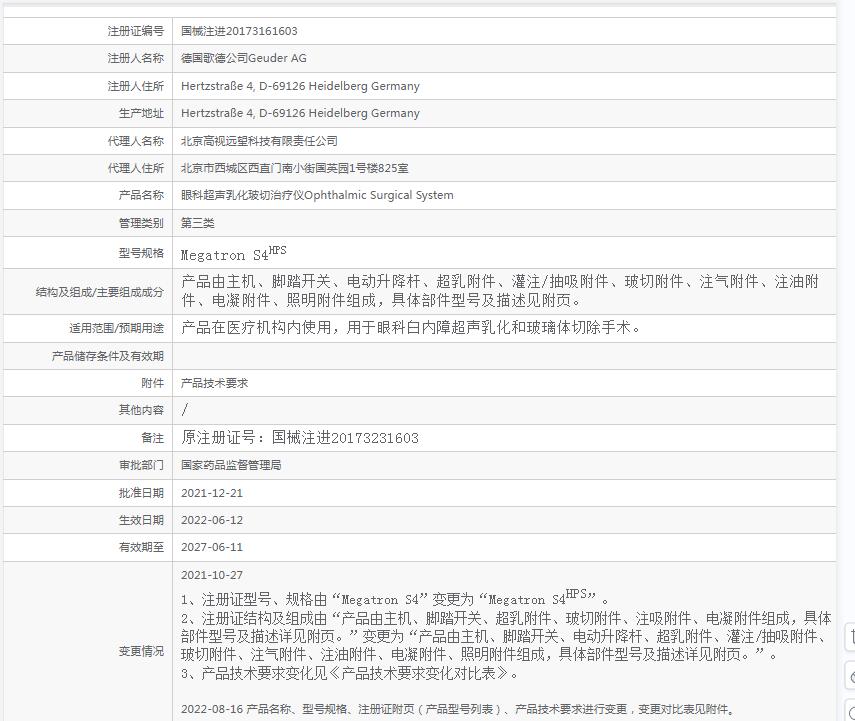This screenshot has width=855, height=721.
Task: Click model value Megatron S4 HPS in 型号规格 row
Action: click(x=233, y=253)
